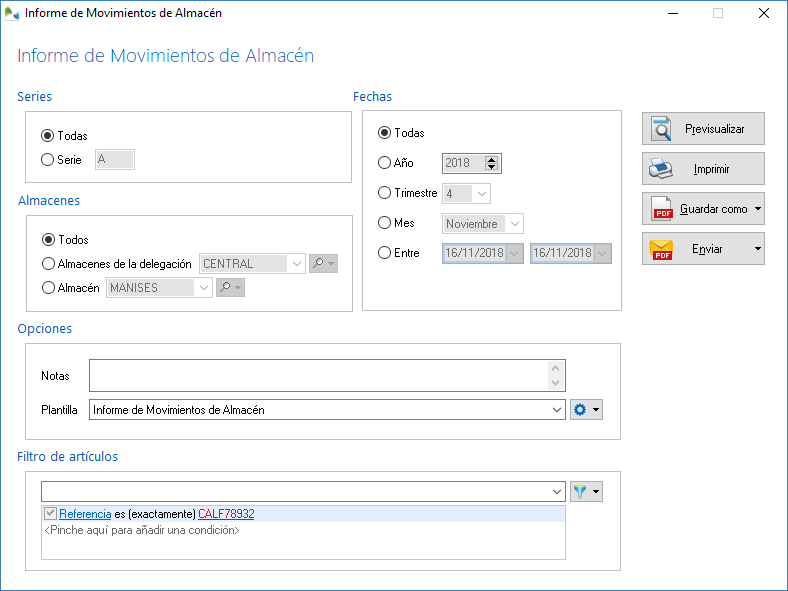The height and width of the screenshot is (591, 788).
Task: Choose Almacenes de la delegación option
Action: click(48, 264)
